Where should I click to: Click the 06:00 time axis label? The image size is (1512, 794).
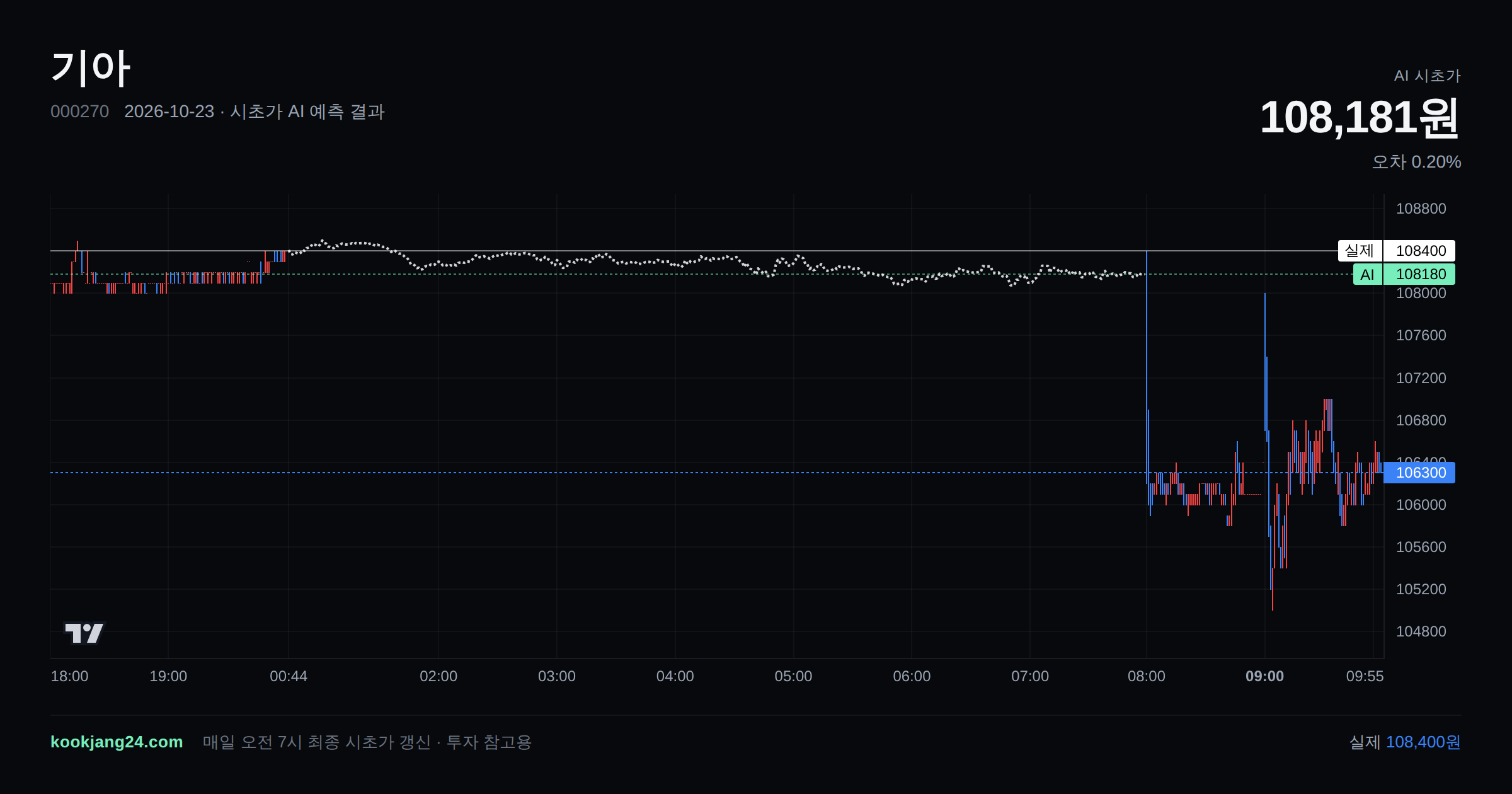(x=912, y=676)
